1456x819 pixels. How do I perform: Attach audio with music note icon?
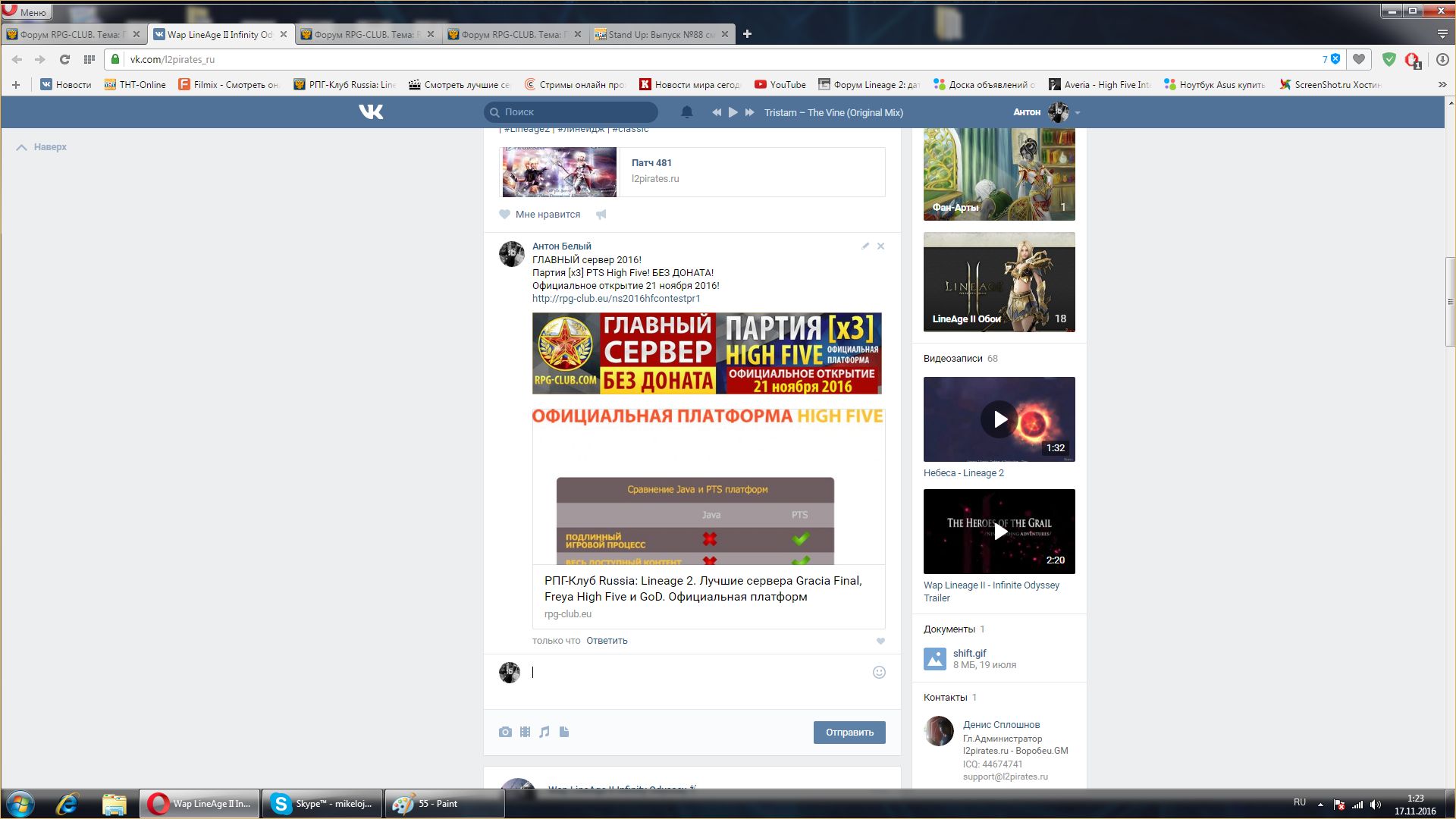544,732
